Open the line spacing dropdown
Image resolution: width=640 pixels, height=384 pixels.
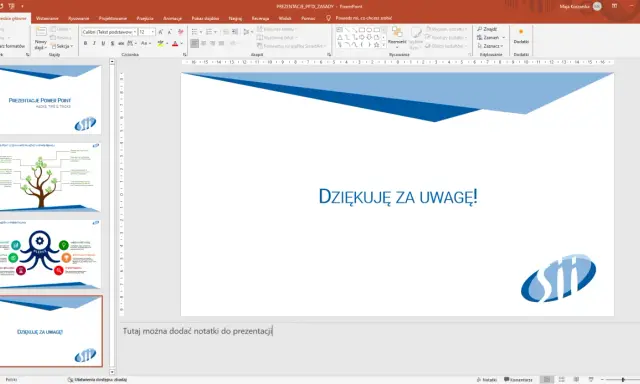tap(247, 32)
